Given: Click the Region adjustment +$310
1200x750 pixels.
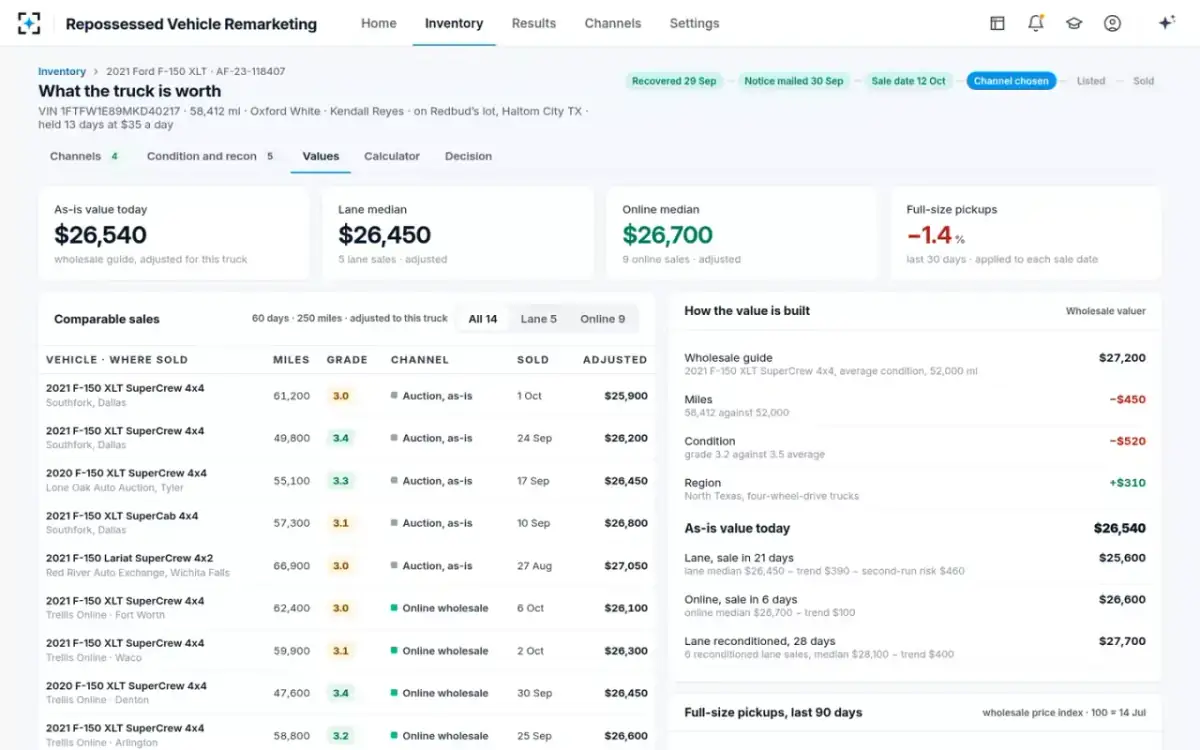Looking at the screenshot, I should [1128, 483].
